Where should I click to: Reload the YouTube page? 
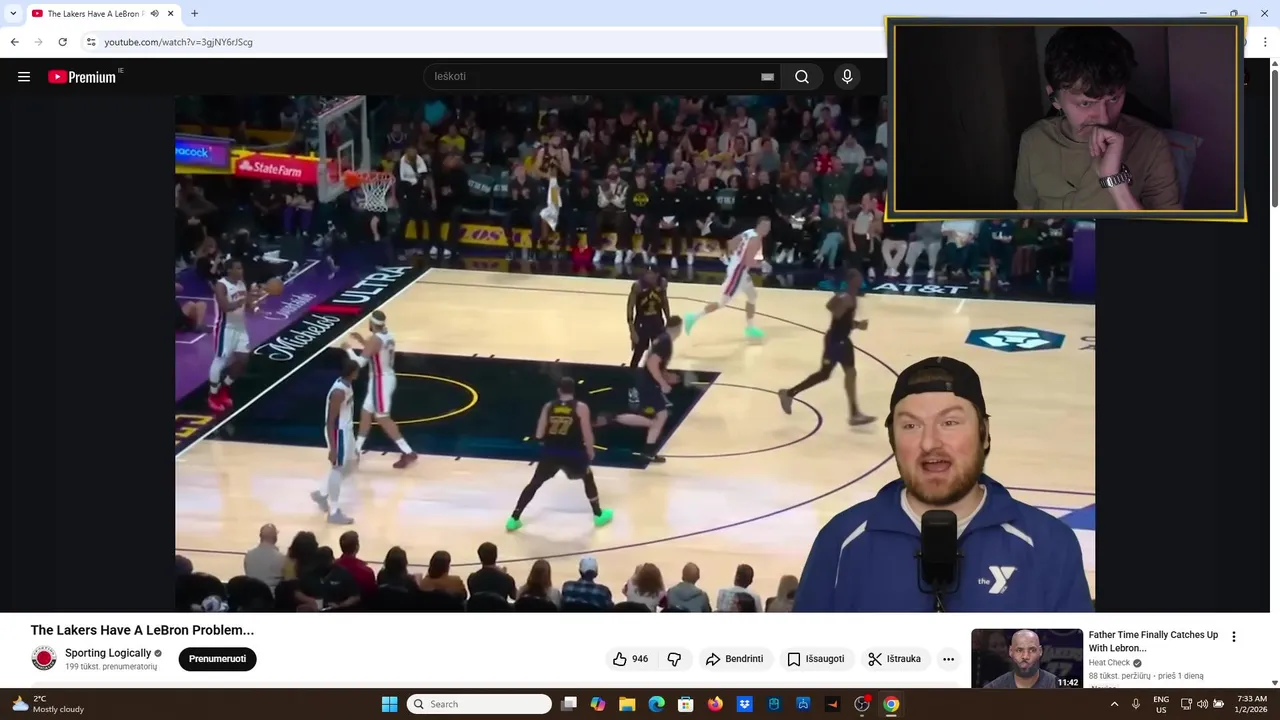(63, 42)
